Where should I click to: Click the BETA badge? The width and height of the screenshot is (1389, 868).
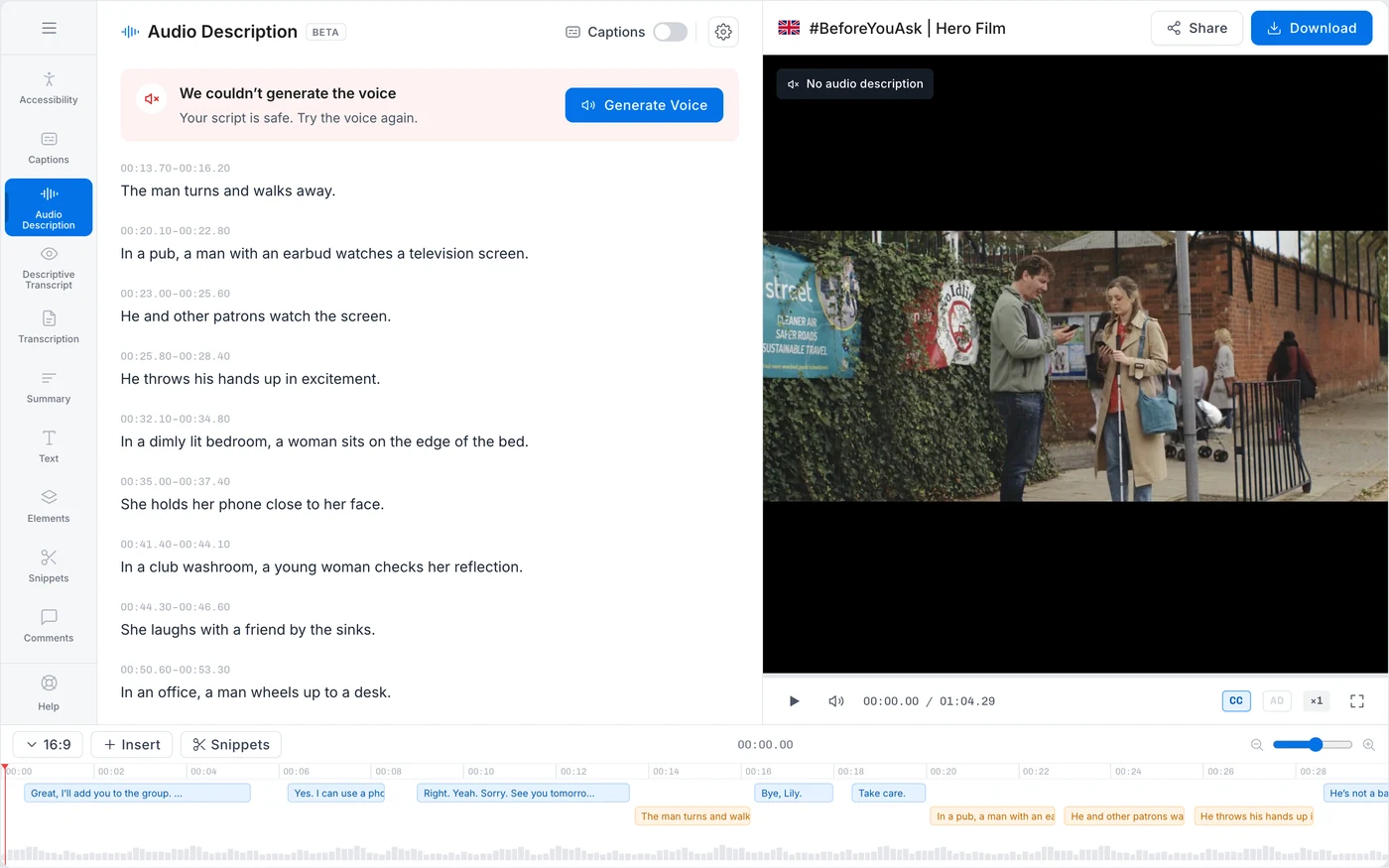325,32
